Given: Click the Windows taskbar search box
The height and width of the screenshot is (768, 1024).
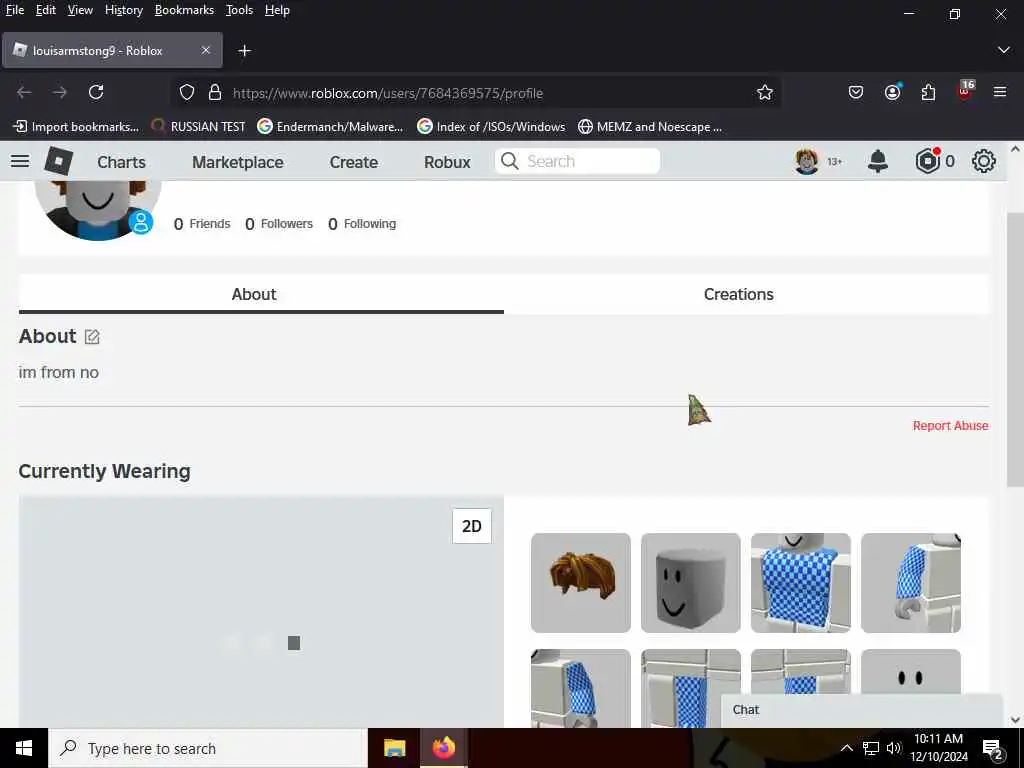Looking at the screenshot, I should [208, 748].
